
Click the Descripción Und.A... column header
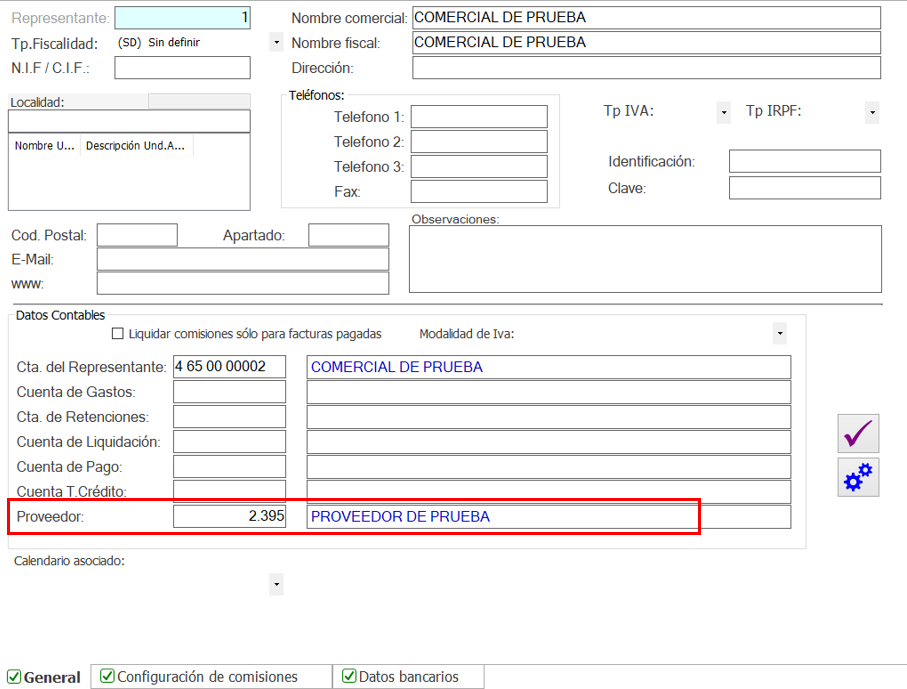135,146
